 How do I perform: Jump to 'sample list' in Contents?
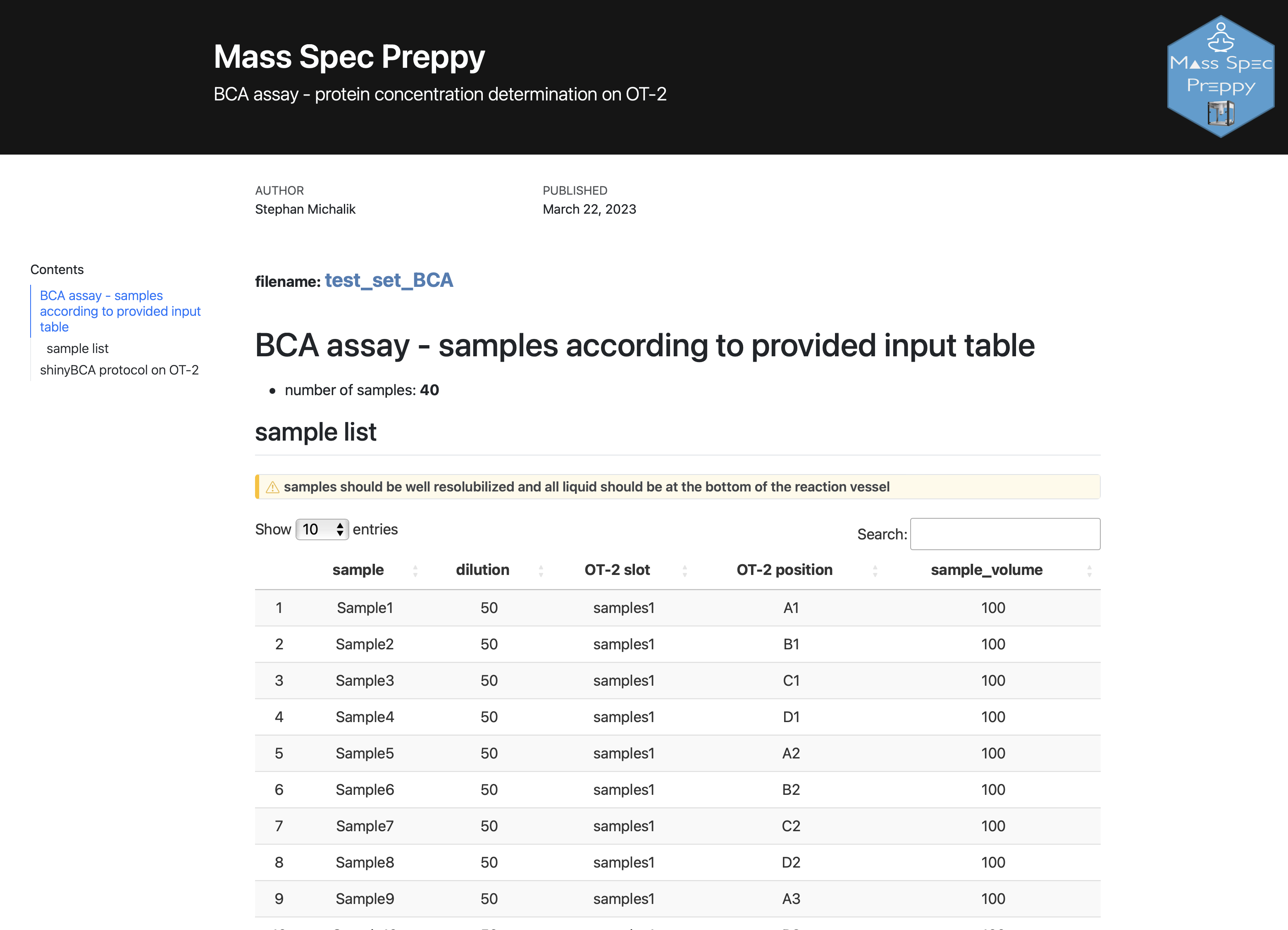coord(77,348)
